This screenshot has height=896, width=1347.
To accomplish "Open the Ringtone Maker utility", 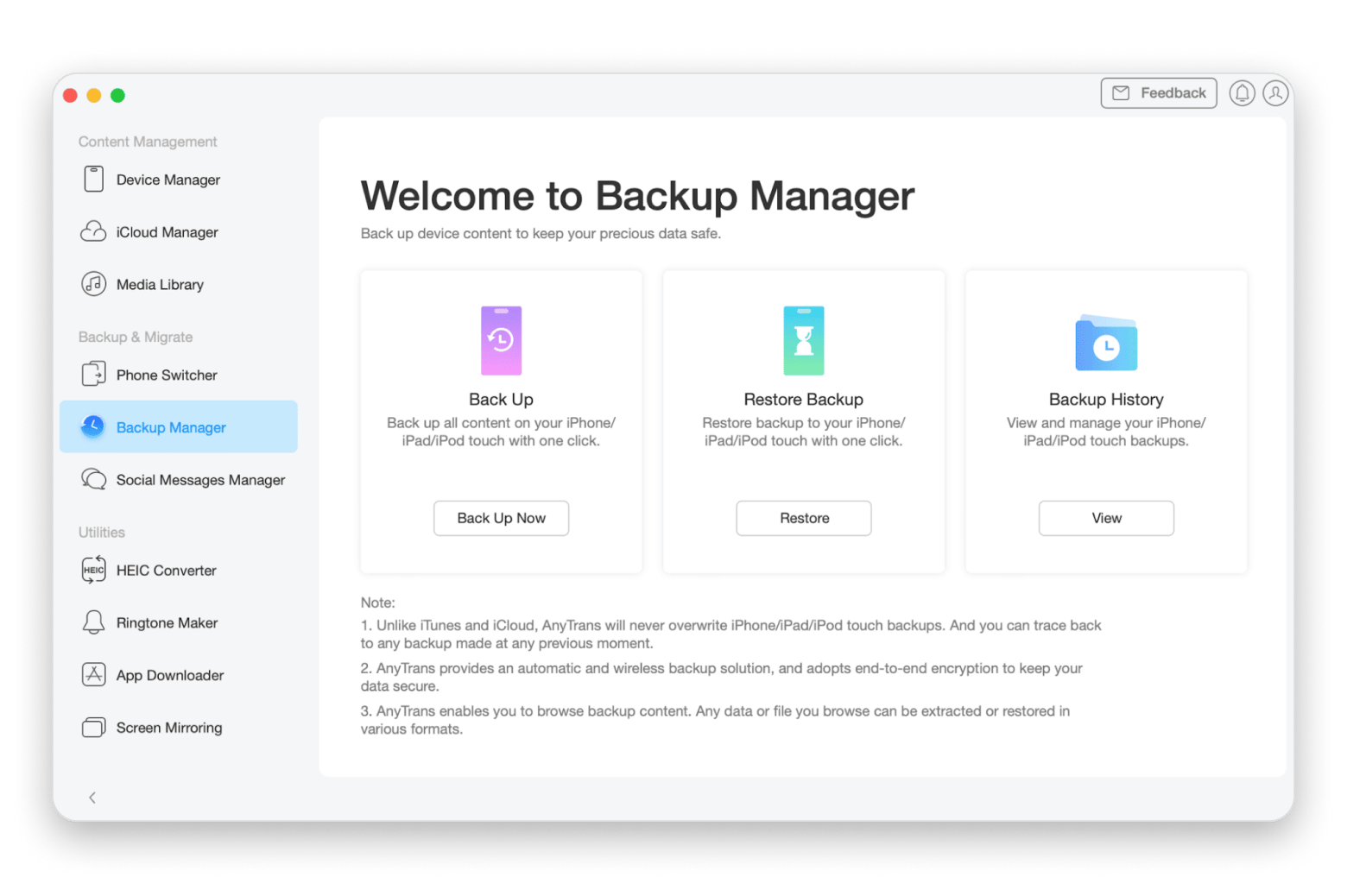I will coord(179,623).
